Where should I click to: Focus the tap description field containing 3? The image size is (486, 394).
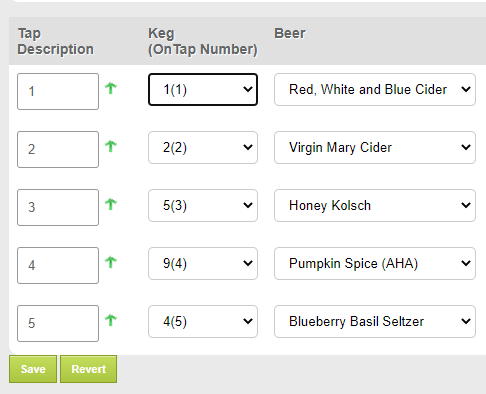pos(58,207)
